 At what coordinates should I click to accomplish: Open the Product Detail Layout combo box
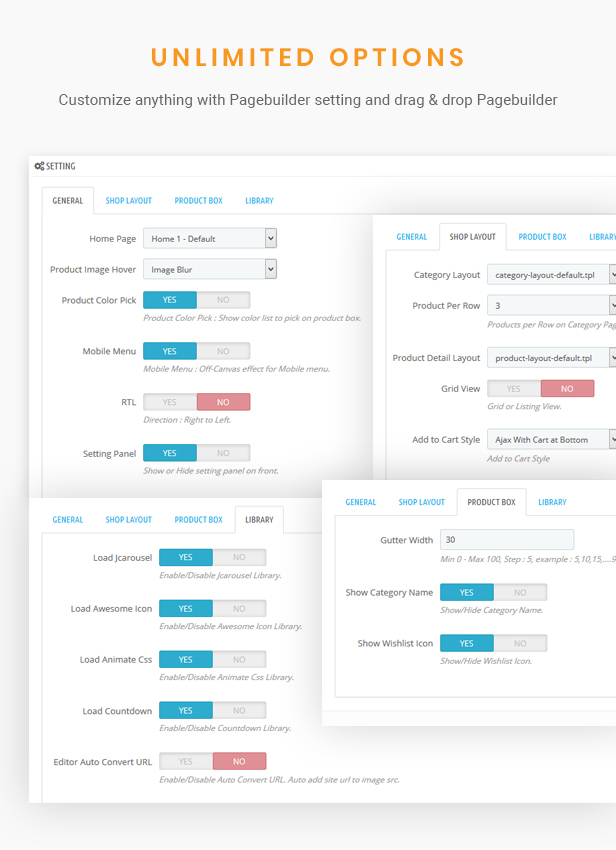pos(551,358)
